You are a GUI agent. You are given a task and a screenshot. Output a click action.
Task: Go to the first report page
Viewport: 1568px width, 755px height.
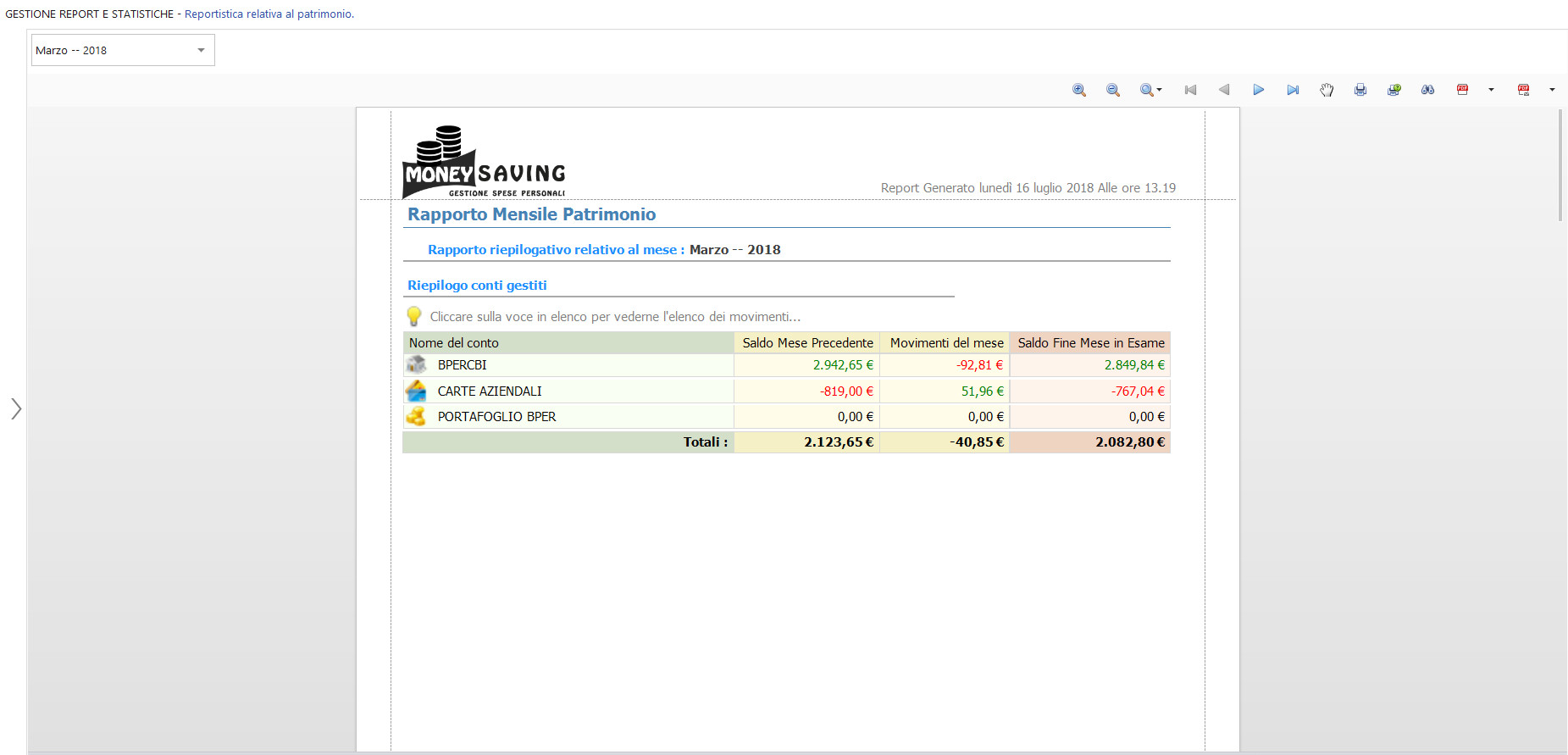coord(1190,90)
